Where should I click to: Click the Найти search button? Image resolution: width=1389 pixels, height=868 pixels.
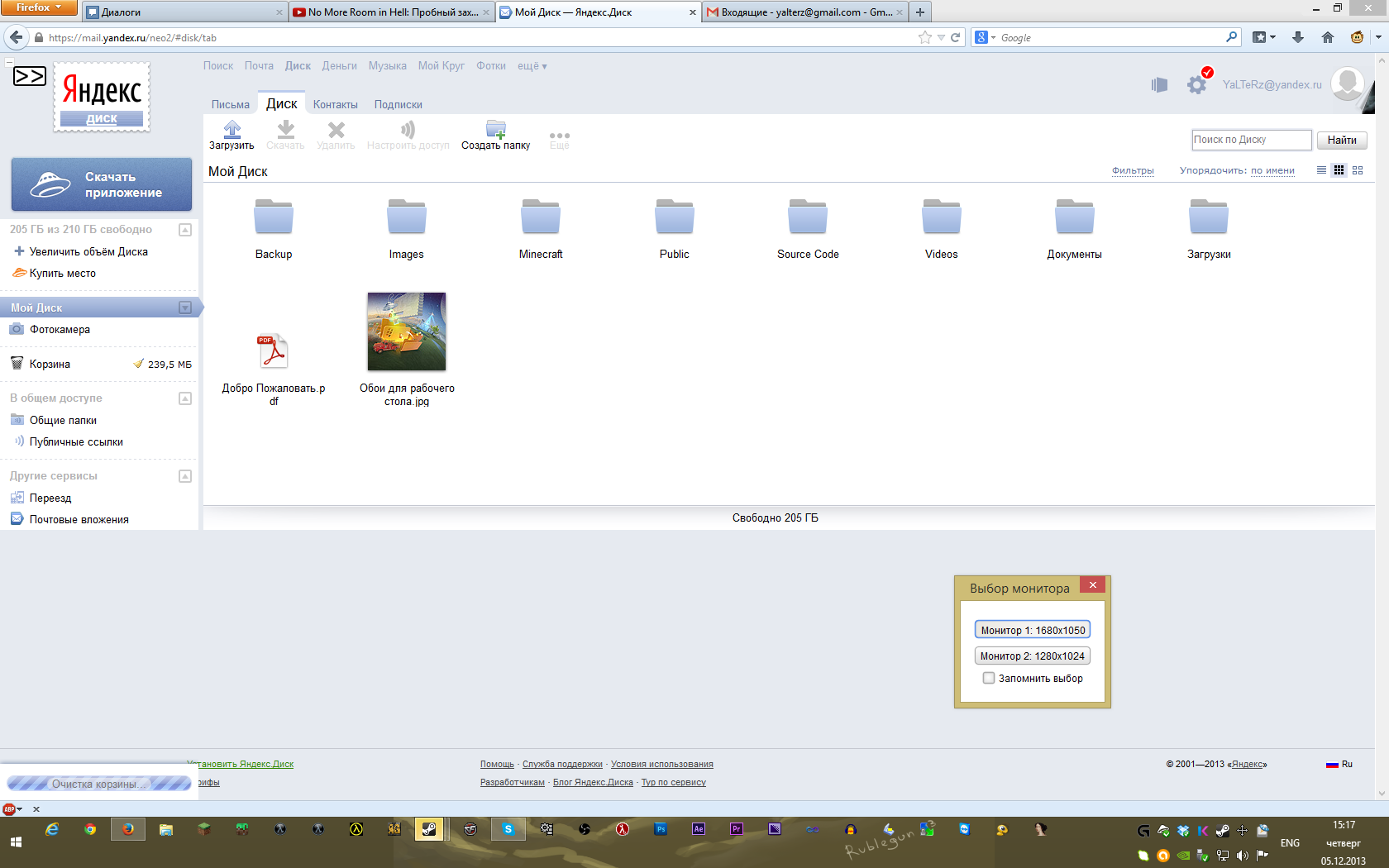click(1342, 140)
